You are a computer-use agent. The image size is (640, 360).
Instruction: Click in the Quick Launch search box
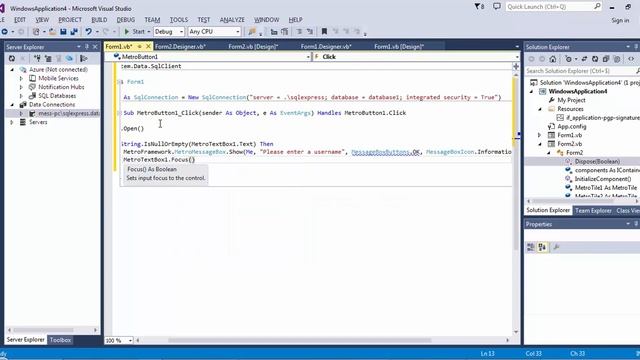(x=553, y=7)
